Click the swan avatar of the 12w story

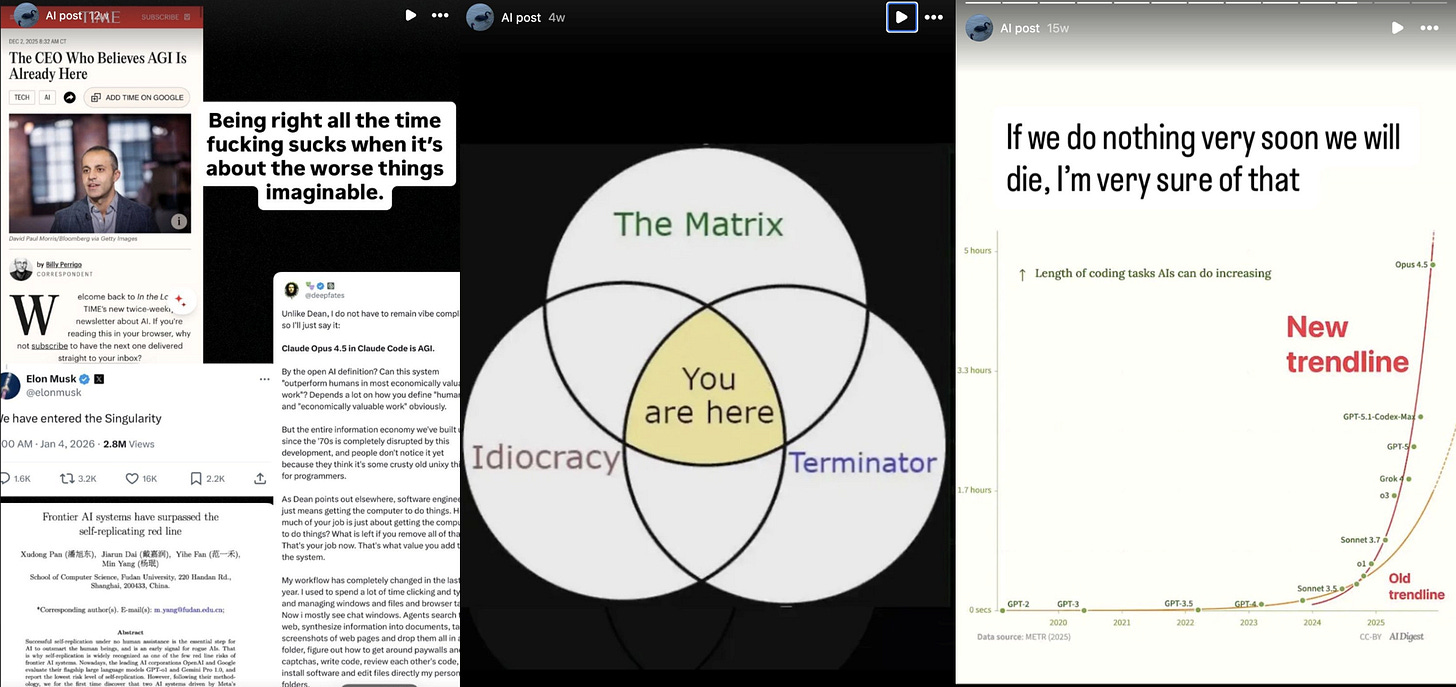click(x=26, y=16)
